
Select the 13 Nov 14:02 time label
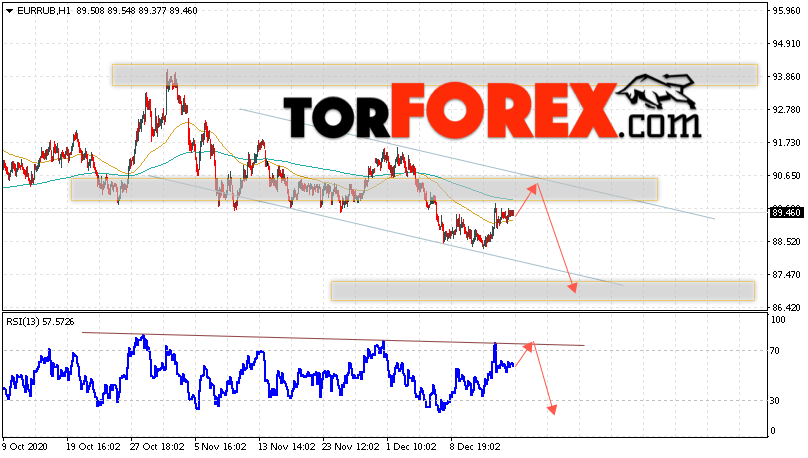pyautogui.click(x=286, y=447)
